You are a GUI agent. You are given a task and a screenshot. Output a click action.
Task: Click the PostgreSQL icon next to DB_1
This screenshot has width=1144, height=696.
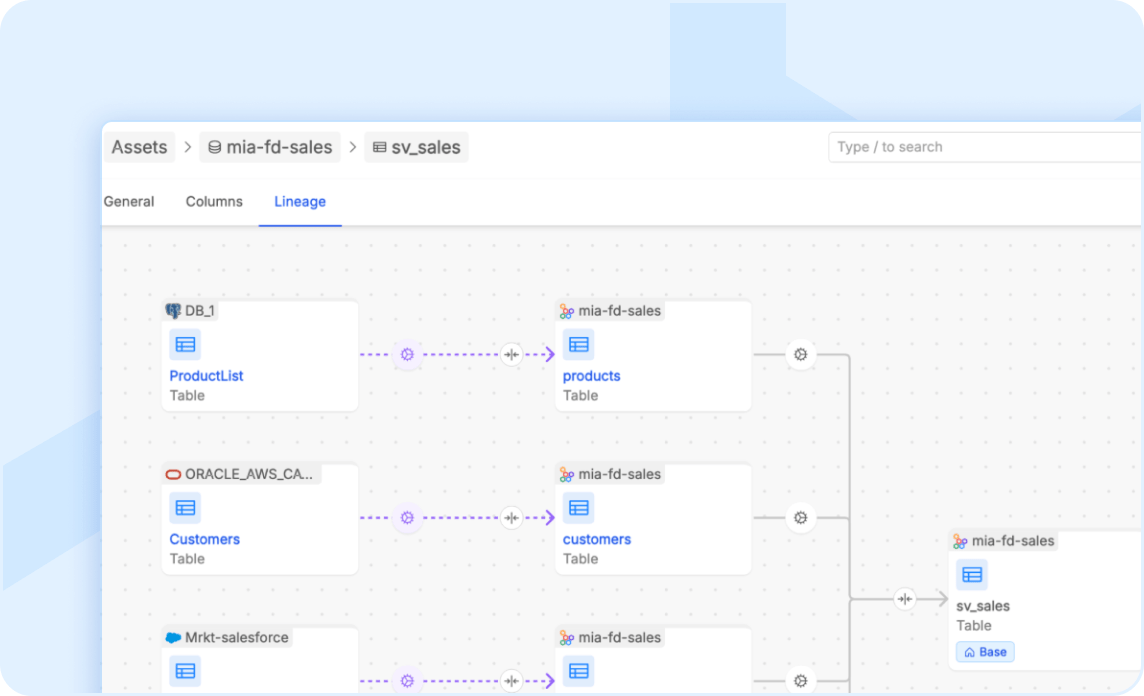click(x=173, y=311)
